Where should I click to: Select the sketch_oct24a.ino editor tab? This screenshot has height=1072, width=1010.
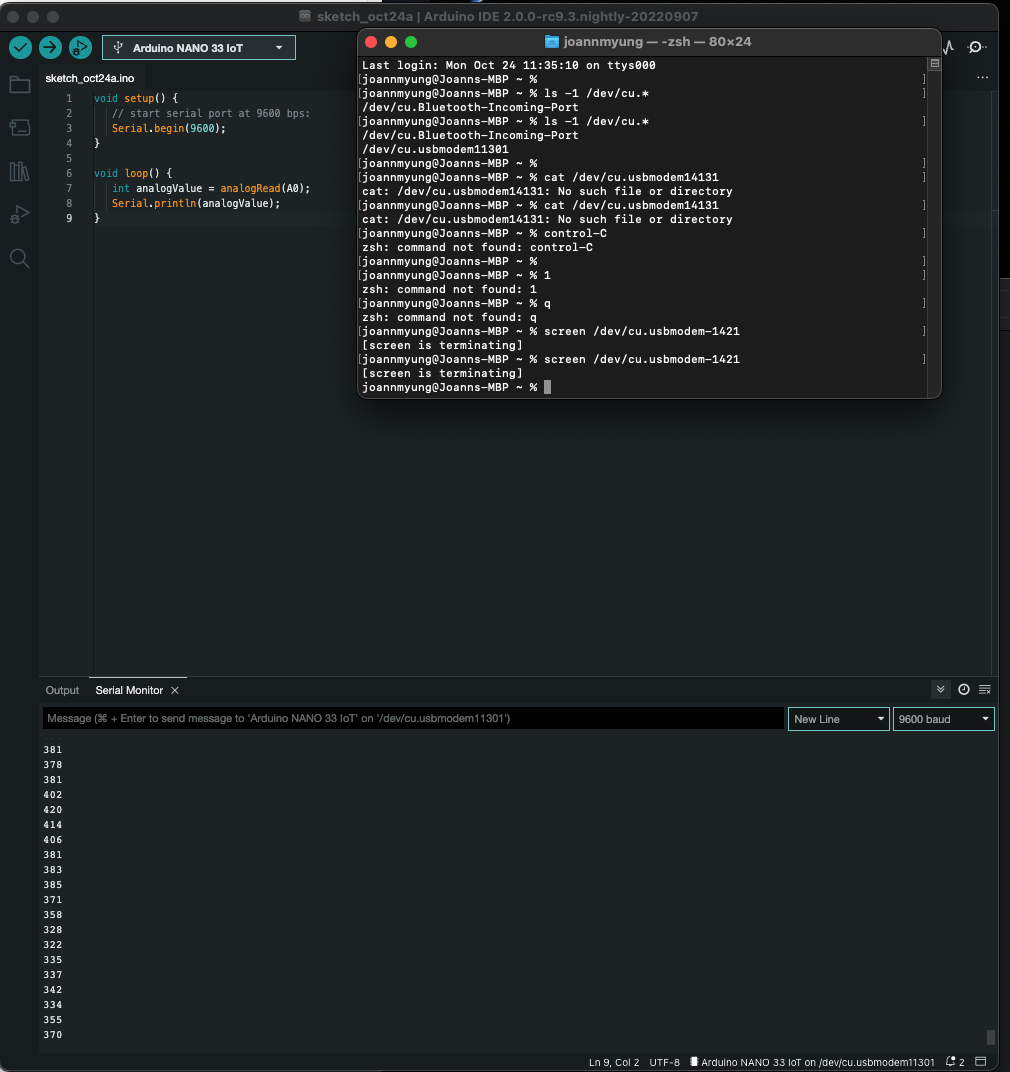pyautogui.click(x=89, y=78)
